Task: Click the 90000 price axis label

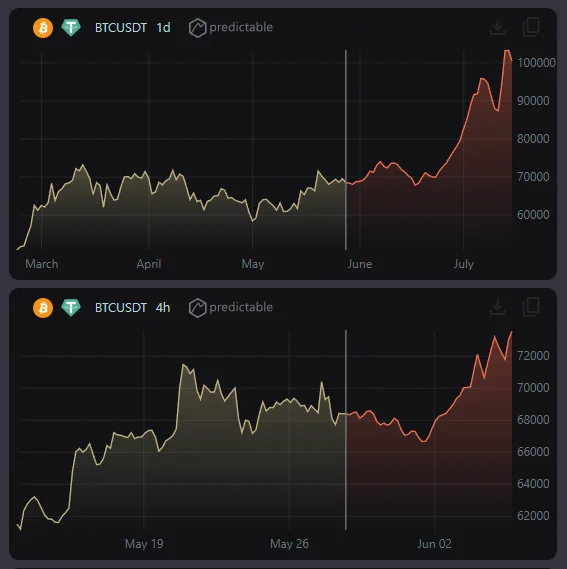Action: [533, 101]
